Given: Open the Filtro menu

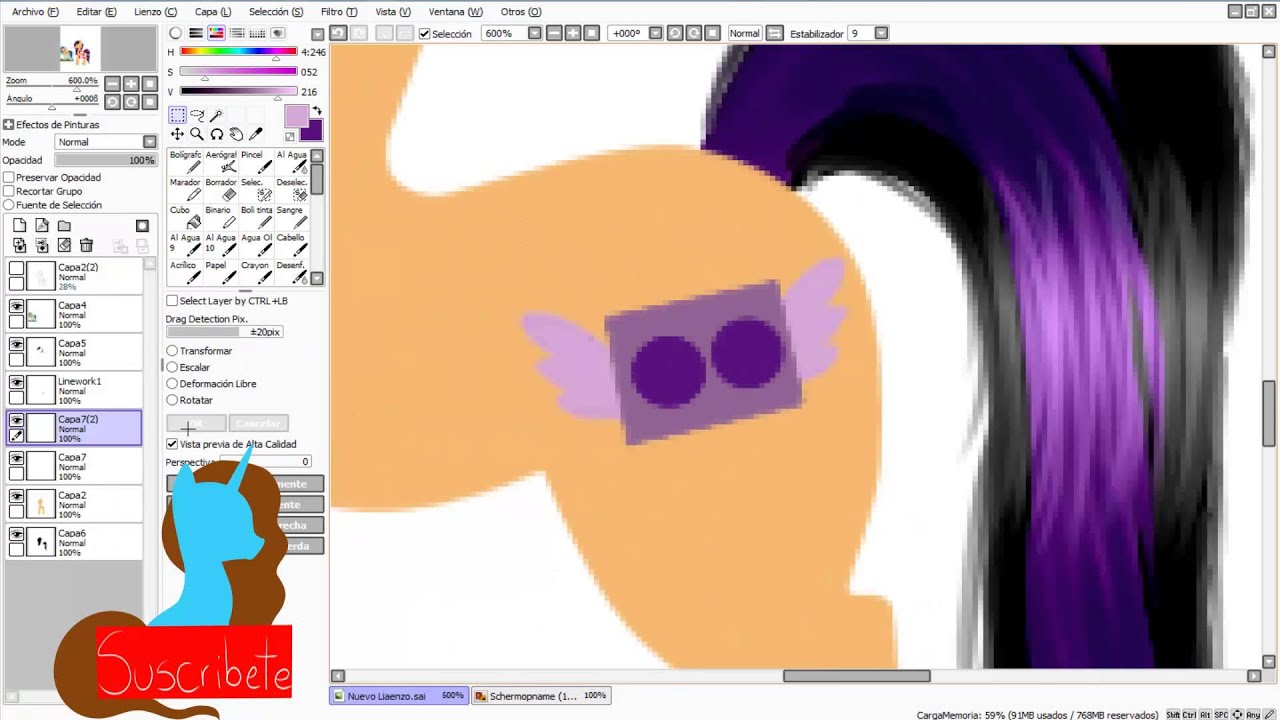Looking at the screenshot, I should coord(338,11).
